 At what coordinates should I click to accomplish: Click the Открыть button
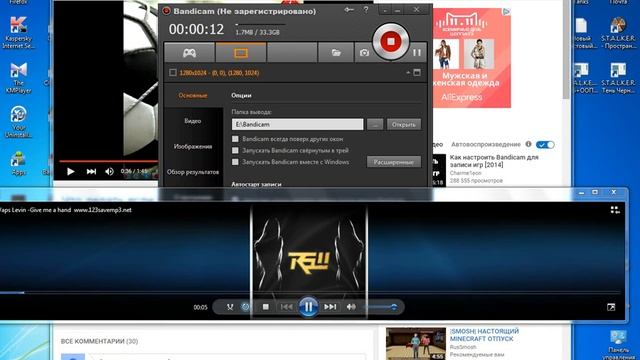(403, 124)
